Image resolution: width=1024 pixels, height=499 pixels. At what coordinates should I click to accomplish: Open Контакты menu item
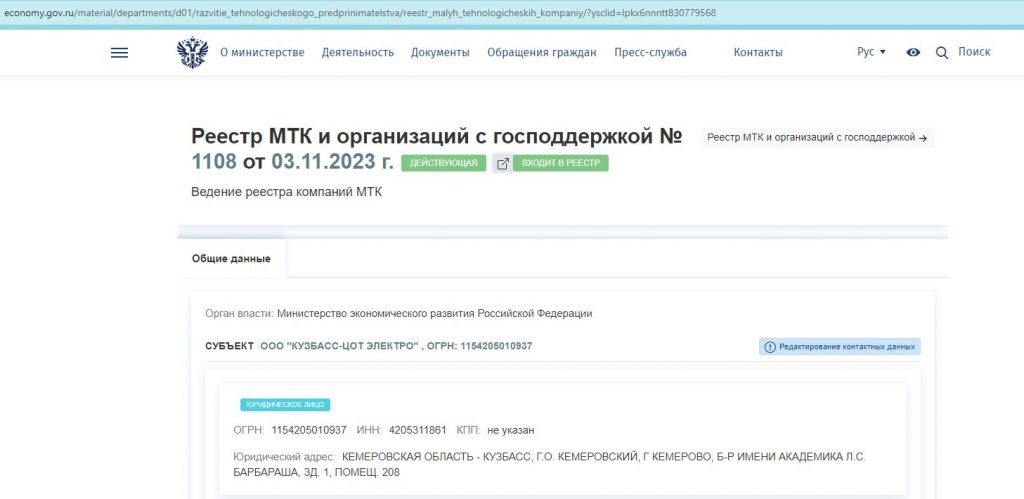pos(758,53)
